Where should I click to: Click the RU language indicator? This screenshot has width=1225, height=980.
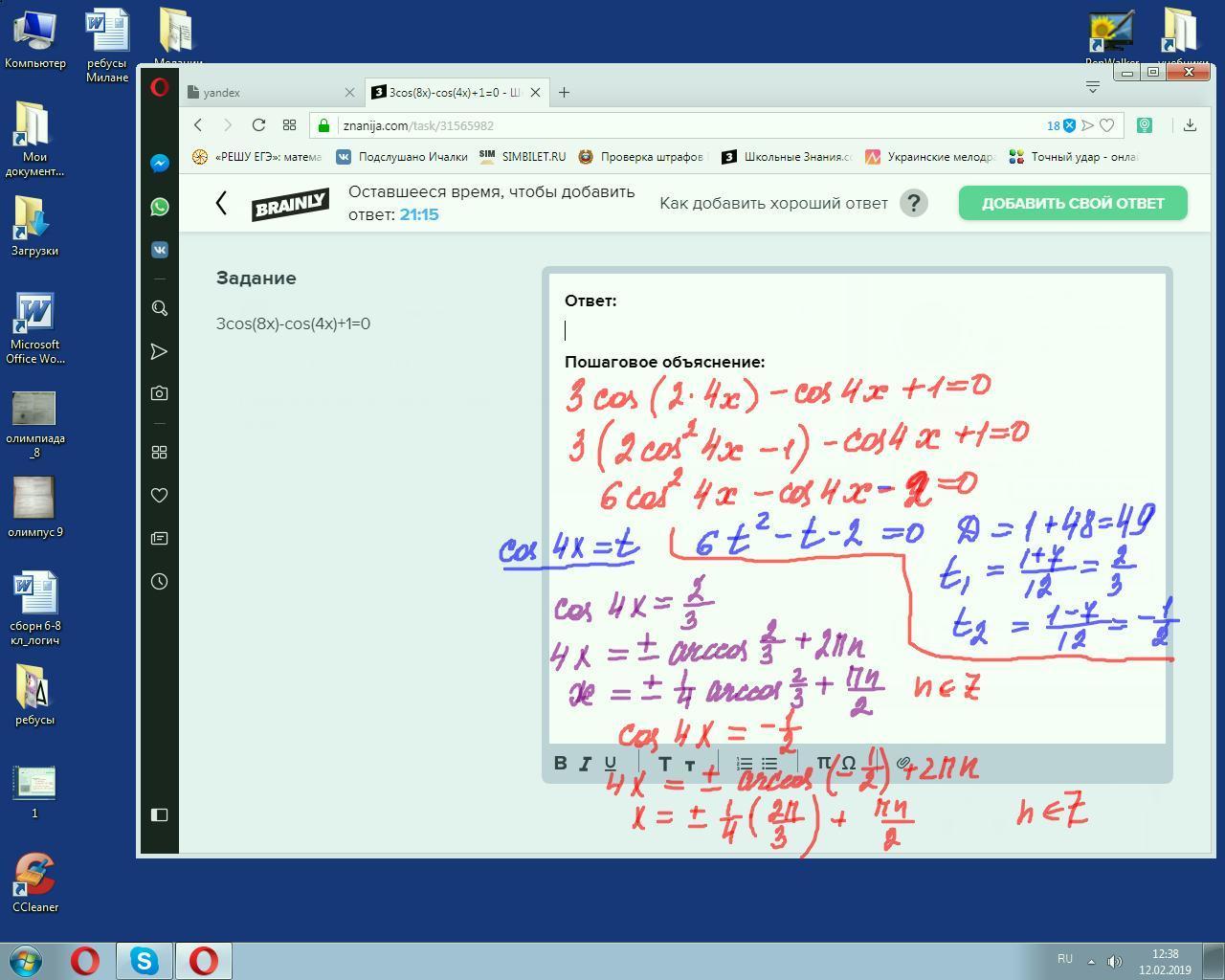coord(1064,958)
